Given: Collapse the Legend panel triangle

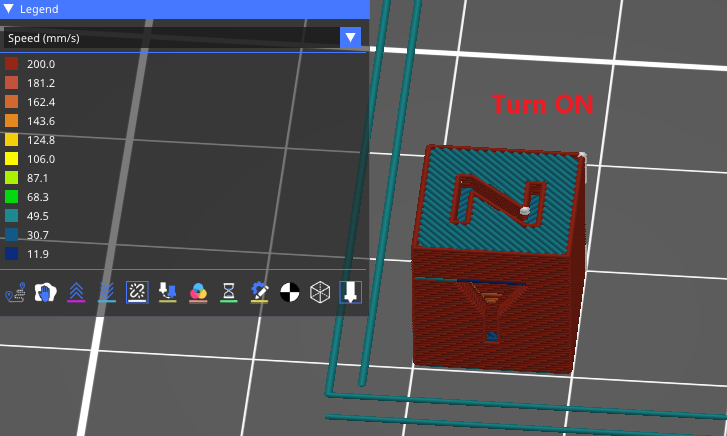Looking at the screenshot, I should tap(9, 9).
